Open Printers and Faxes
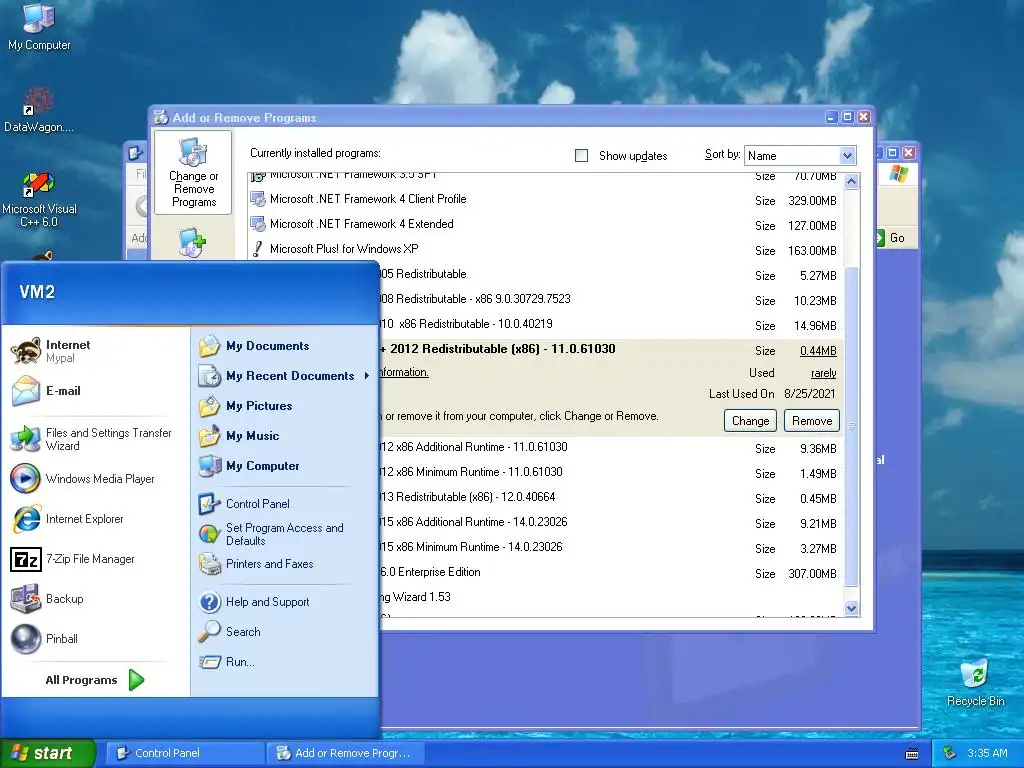The height and width of the screenshot is (768, 1024). tap(284, 564)
